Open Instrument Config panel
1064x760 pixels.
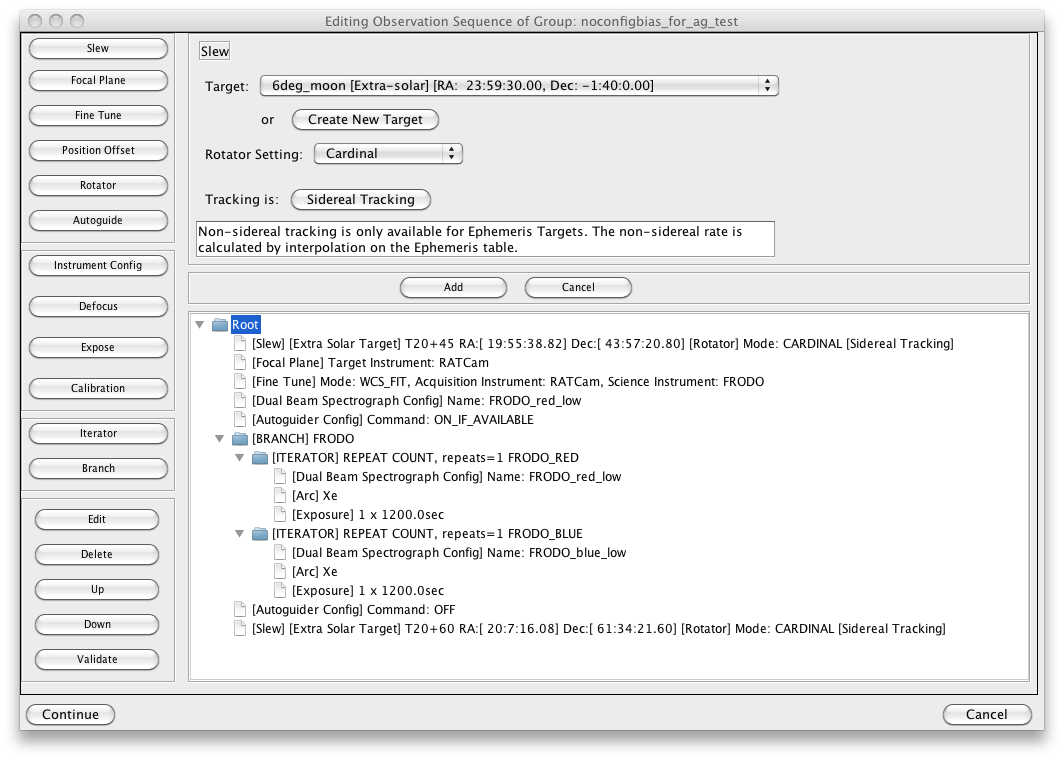pos(98,265)
